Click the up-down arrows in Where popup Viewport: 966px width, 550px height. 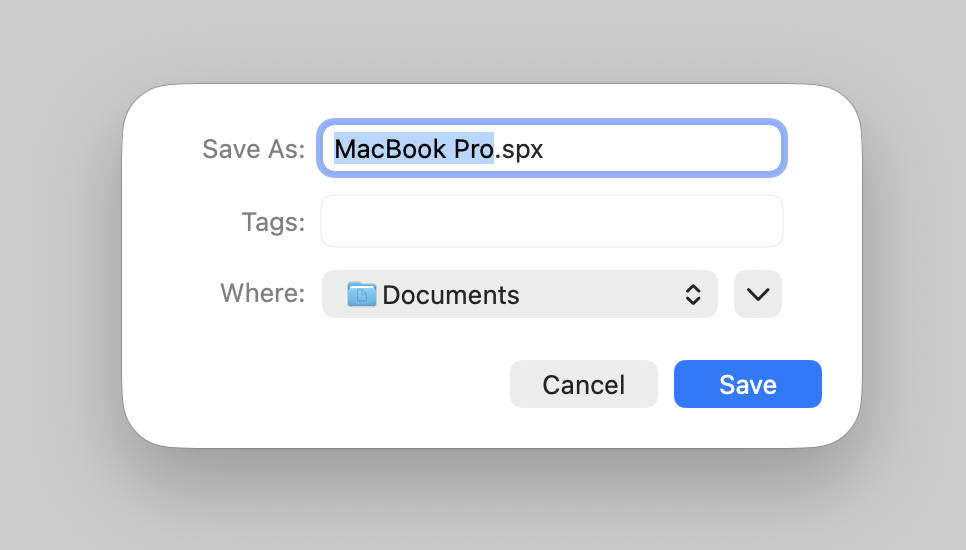tap(693, 294)
